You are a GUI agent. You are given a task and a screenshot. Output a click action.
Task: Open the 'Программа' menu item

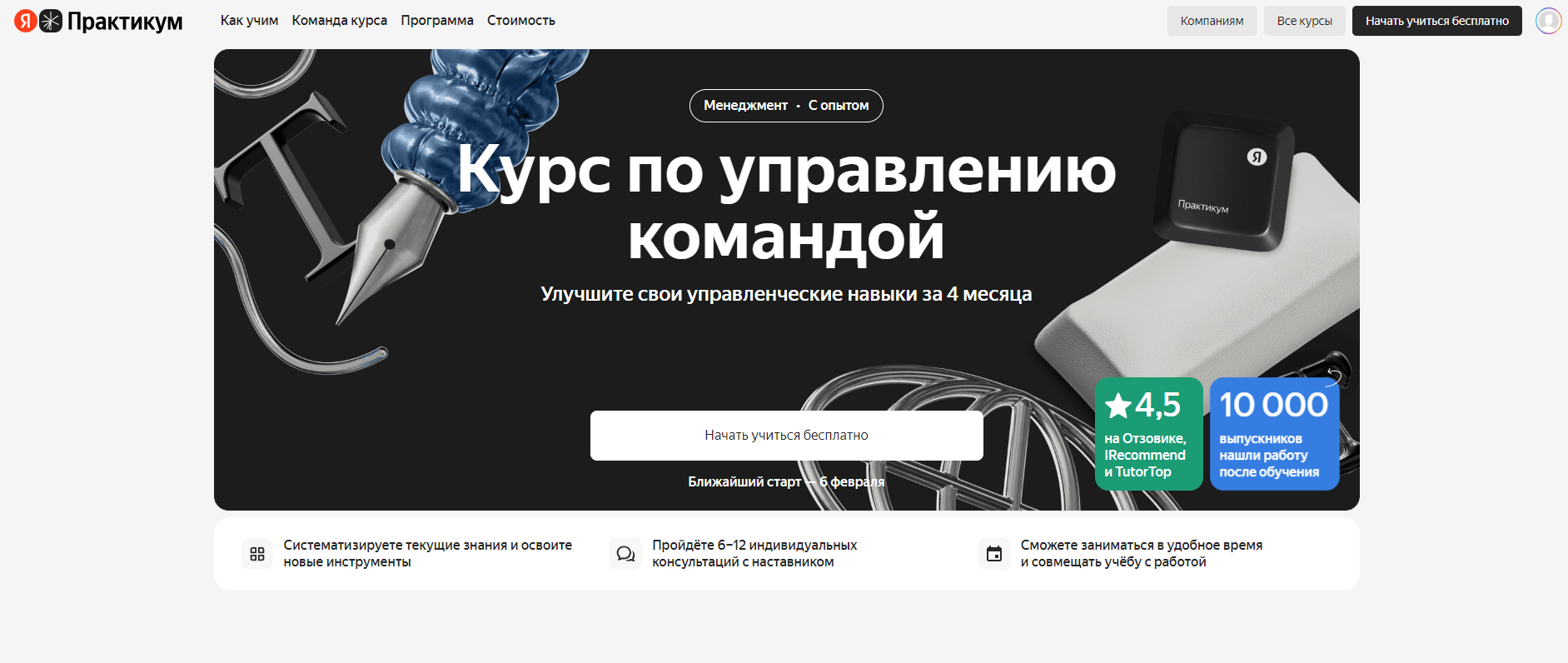tap(437, 20)
